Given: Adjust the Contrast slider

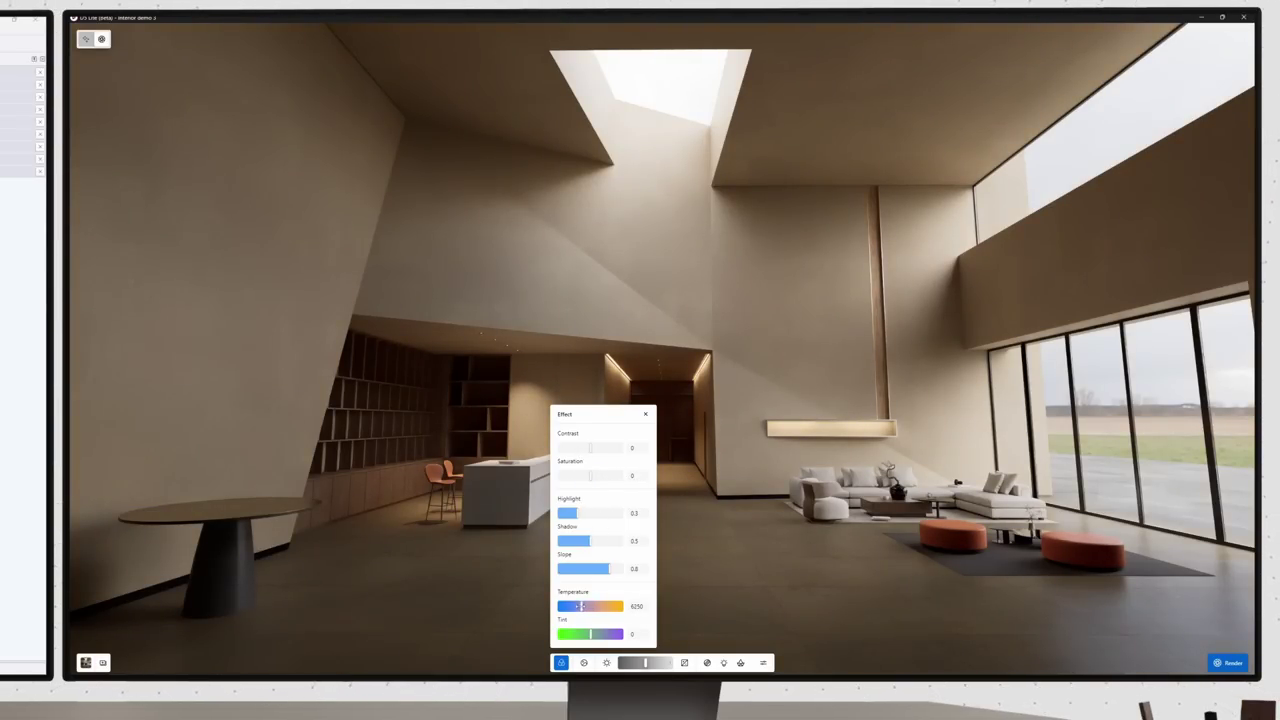Looking at the screenshot, I should tap(590, 448).
